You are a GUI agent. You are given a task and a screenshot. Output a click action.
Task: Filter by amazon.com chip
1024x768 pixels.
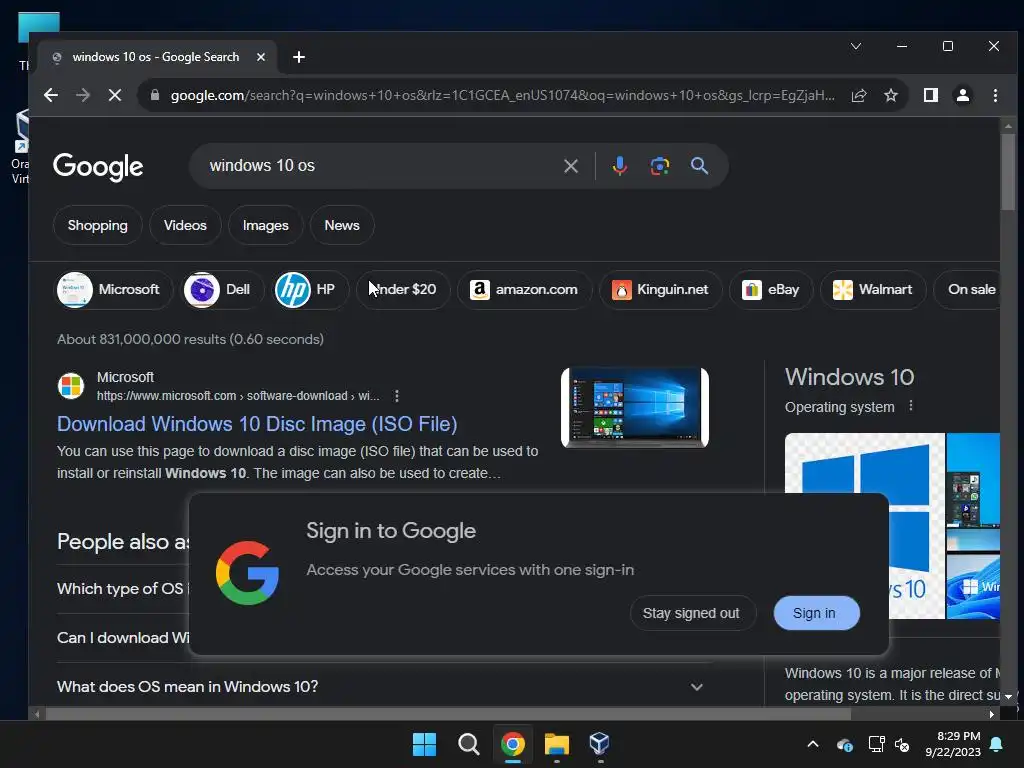click(x=524, y=289)
